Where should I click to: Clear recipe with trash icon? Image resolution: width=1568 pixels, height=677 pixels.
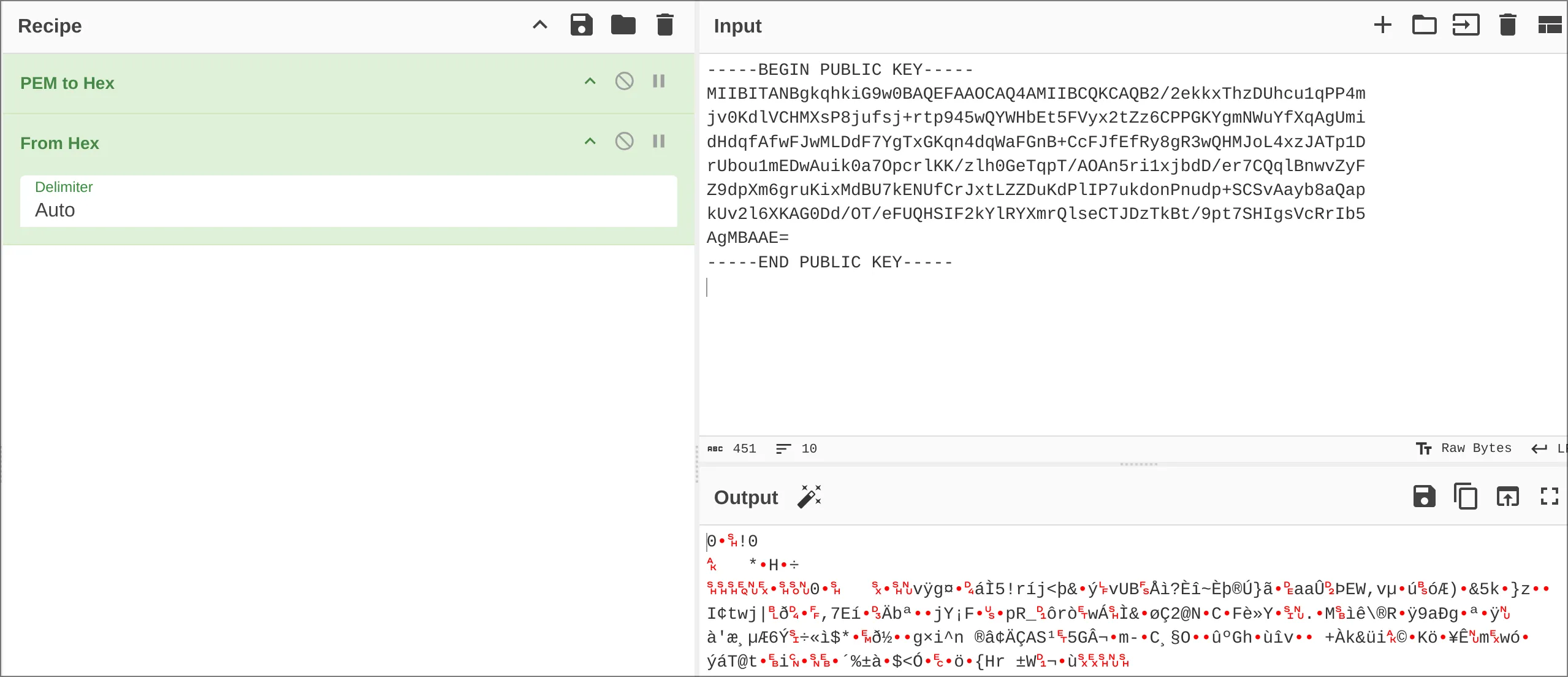(664, 25)
